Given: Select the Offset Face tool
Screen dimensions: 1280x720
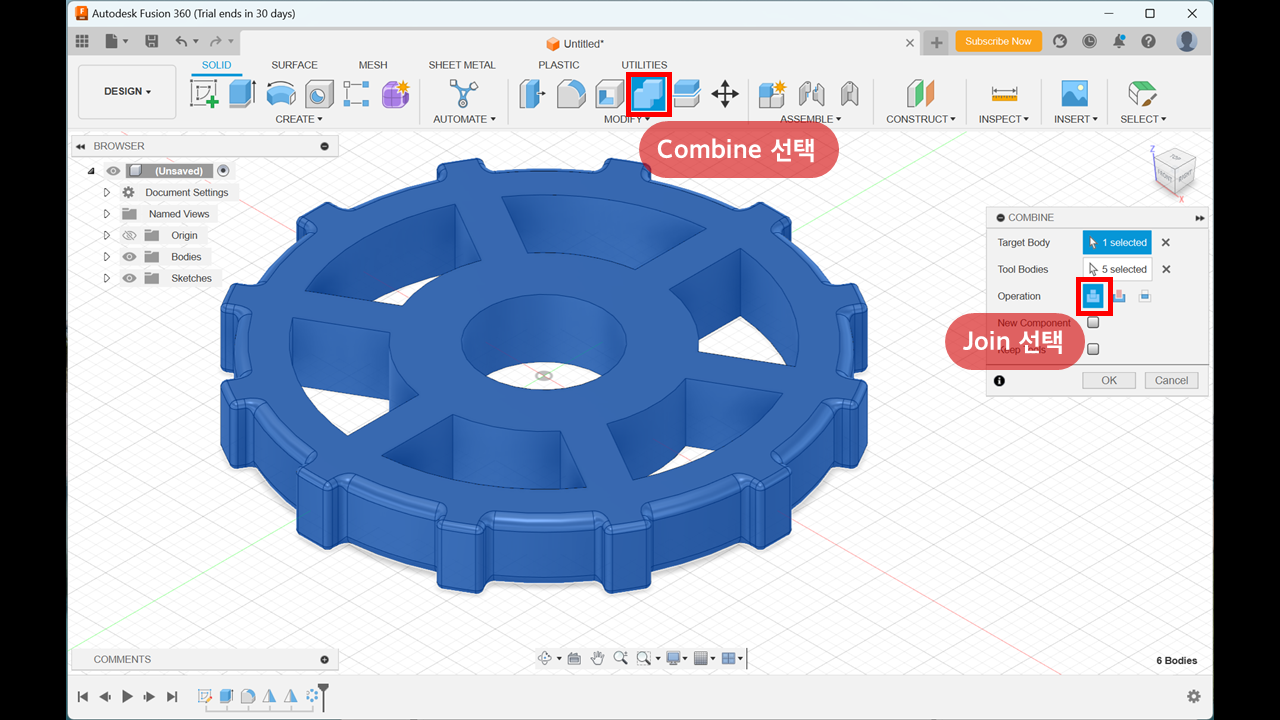Looking at the screenshot, I should click(686, 94).
